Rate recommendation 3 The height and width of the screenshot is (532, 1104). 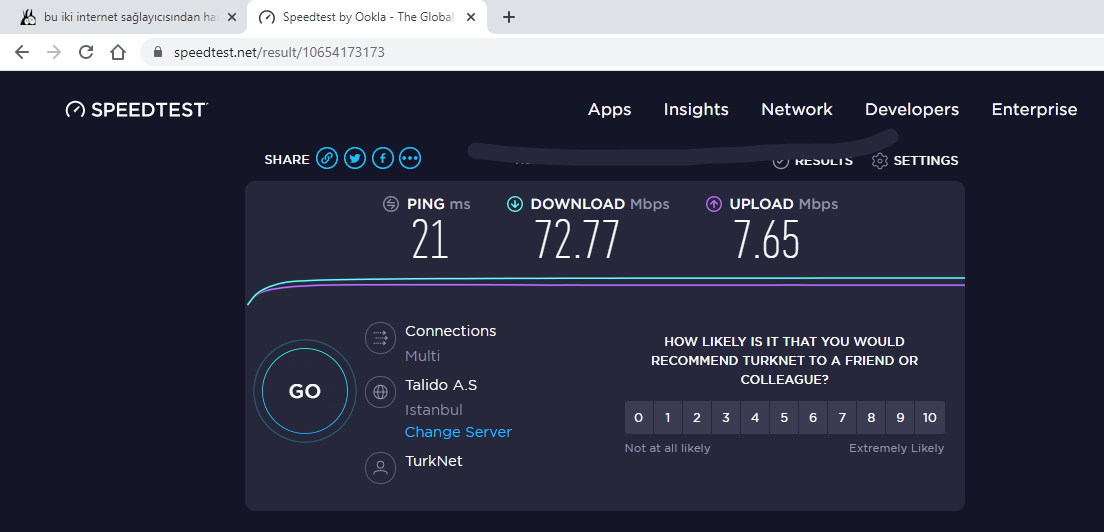(x=726, y=418)
